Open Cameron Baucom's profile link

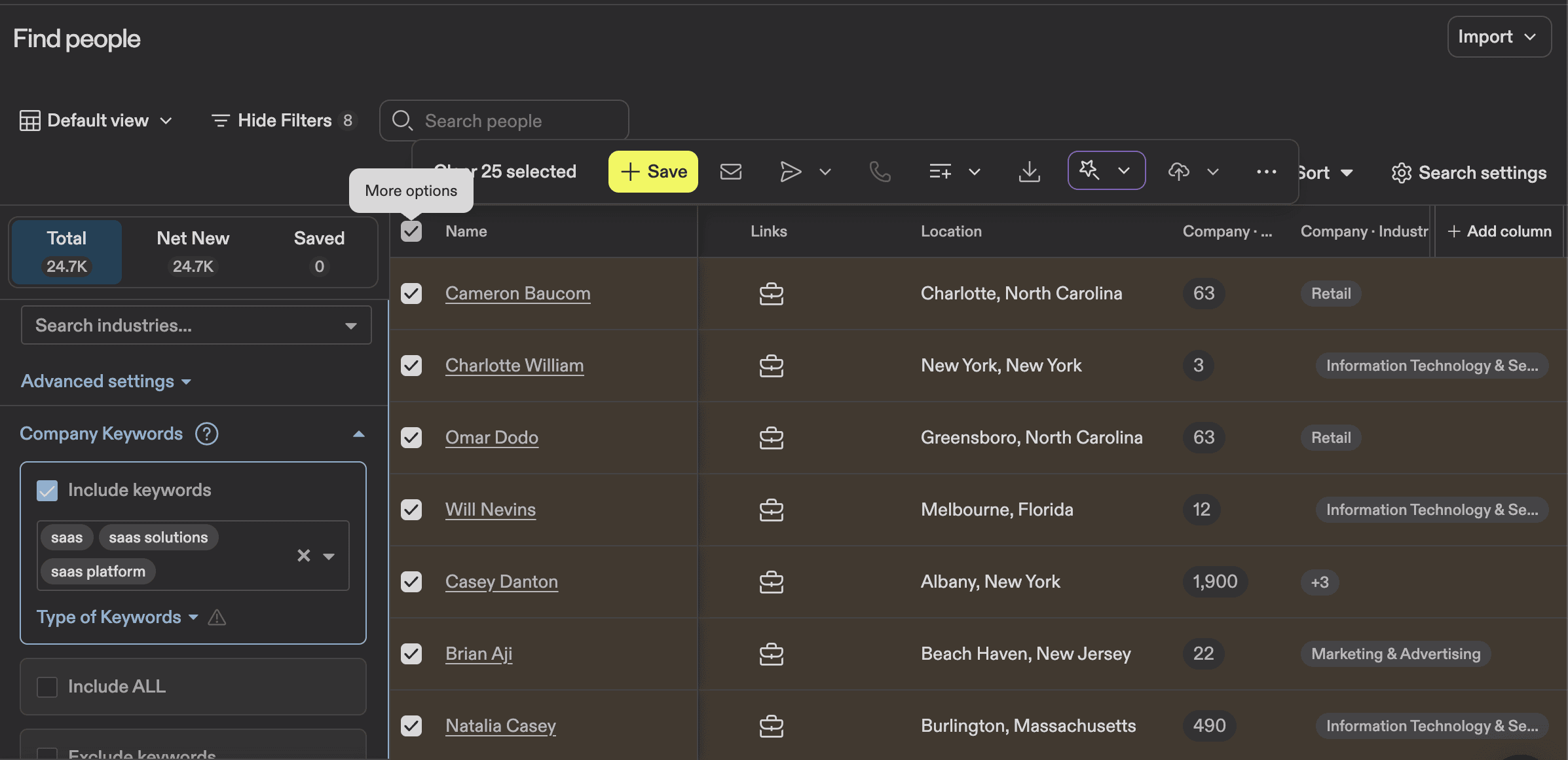(517, 293)
